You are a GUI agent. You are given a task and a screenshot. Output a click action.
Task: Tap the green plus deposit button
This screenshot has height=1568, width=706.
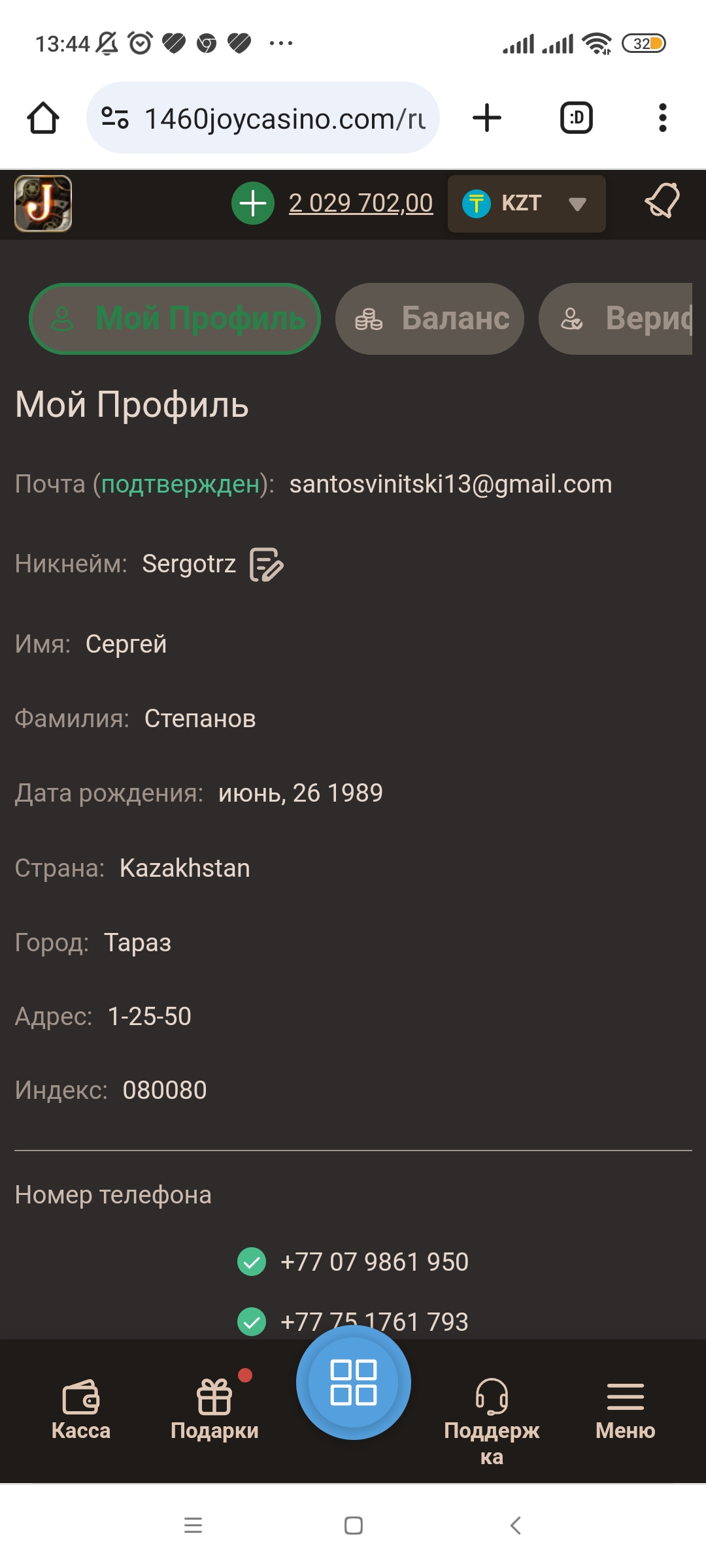coord(253,204)
